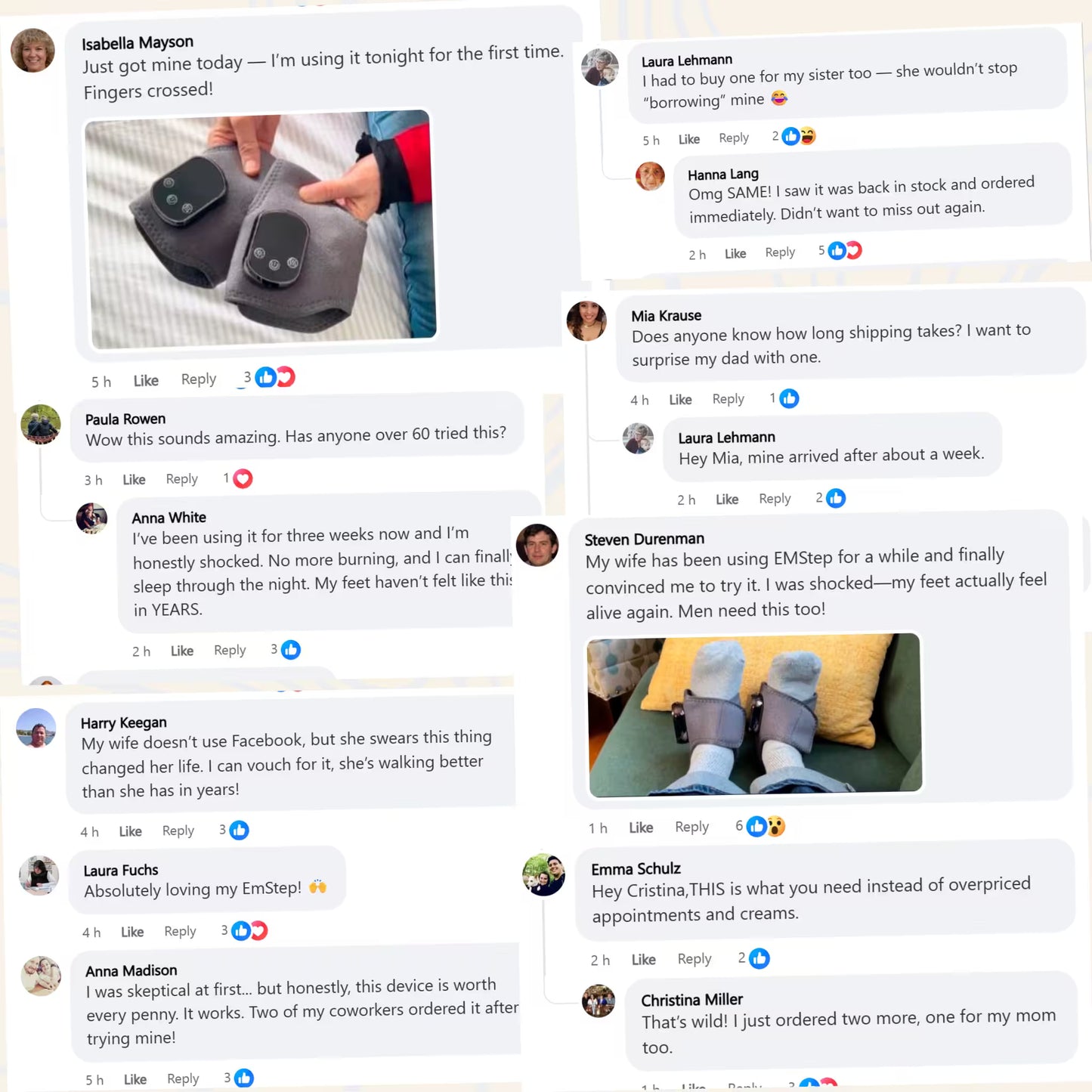Open the knee massager photo in Isabella's comment
Screen dimensions: 1092x1092
261,230
